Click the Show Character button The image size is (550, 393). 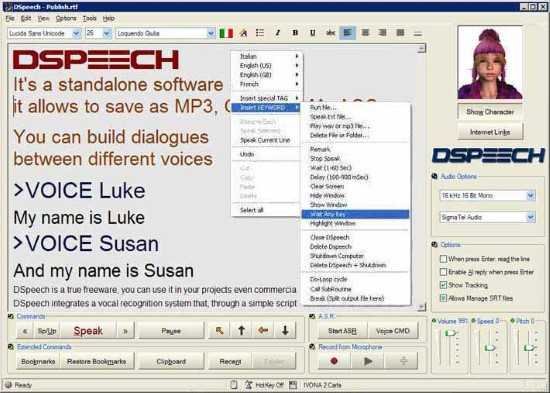click(x=490, y=112)
